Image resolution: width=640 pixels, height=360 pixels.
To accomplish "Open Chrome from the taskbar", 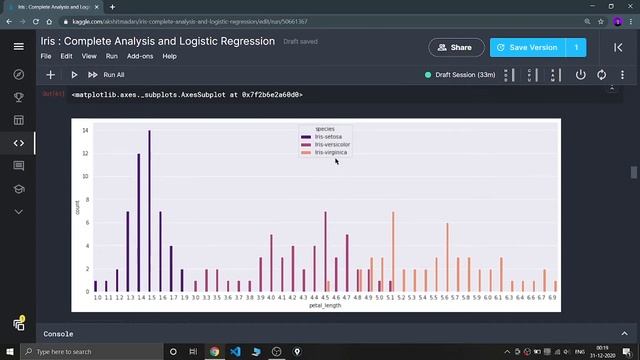I will click(x=214, y=351).
